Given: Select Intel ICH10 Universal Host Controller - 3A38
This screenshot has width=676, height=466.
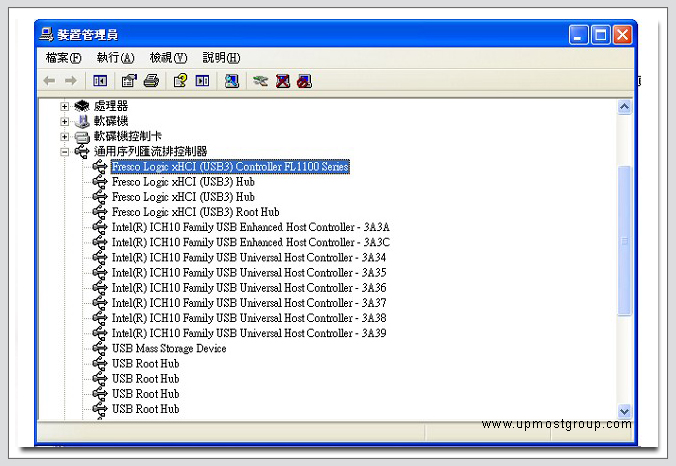Looking at the screenshot, I should click(x=249, y=318).
